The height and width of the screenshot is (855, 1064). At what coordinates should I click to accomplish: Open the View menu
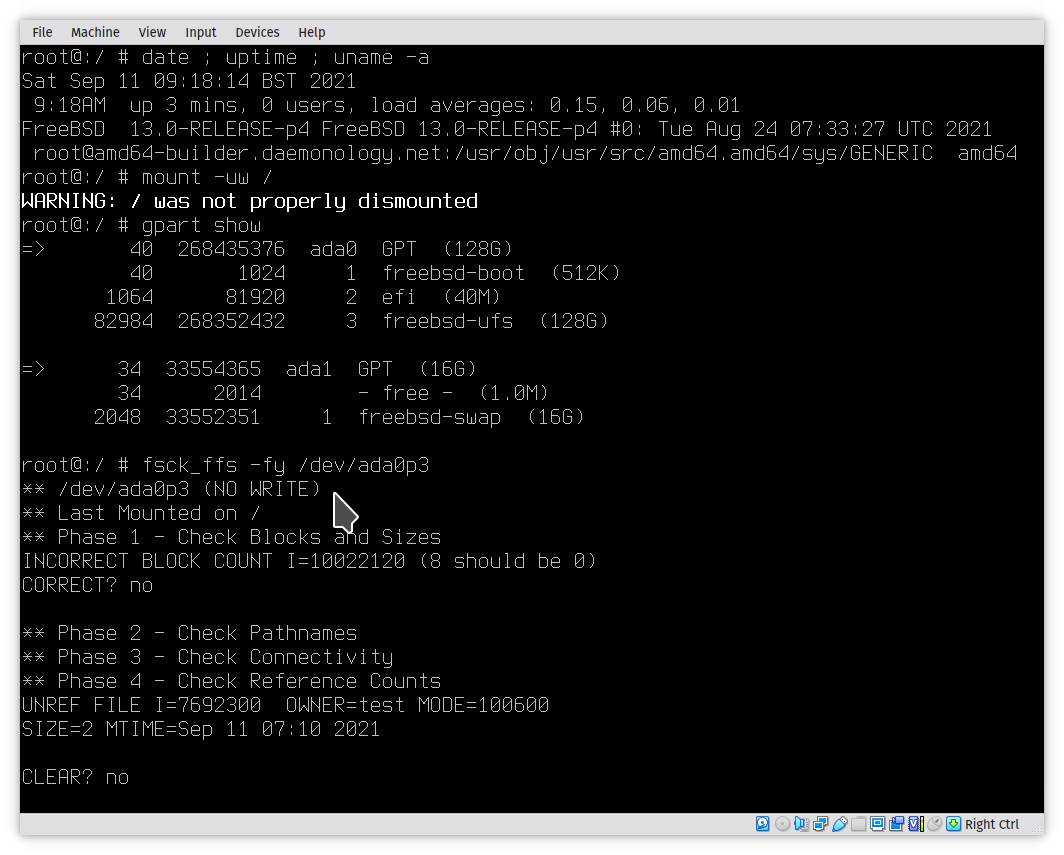click(152, 32)
